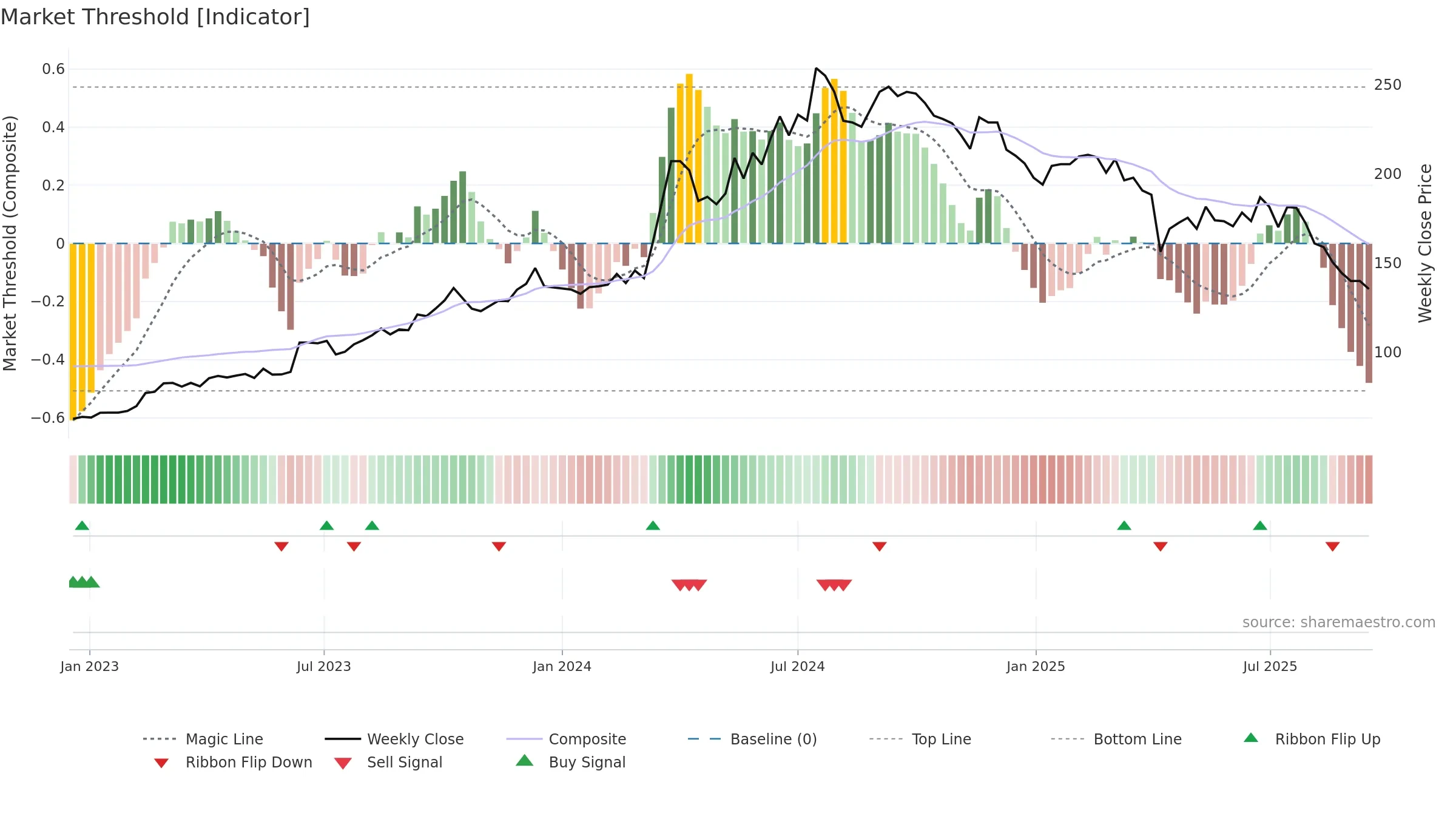Click the Market Threshold [Indicator] chart title

pos(155,17)
